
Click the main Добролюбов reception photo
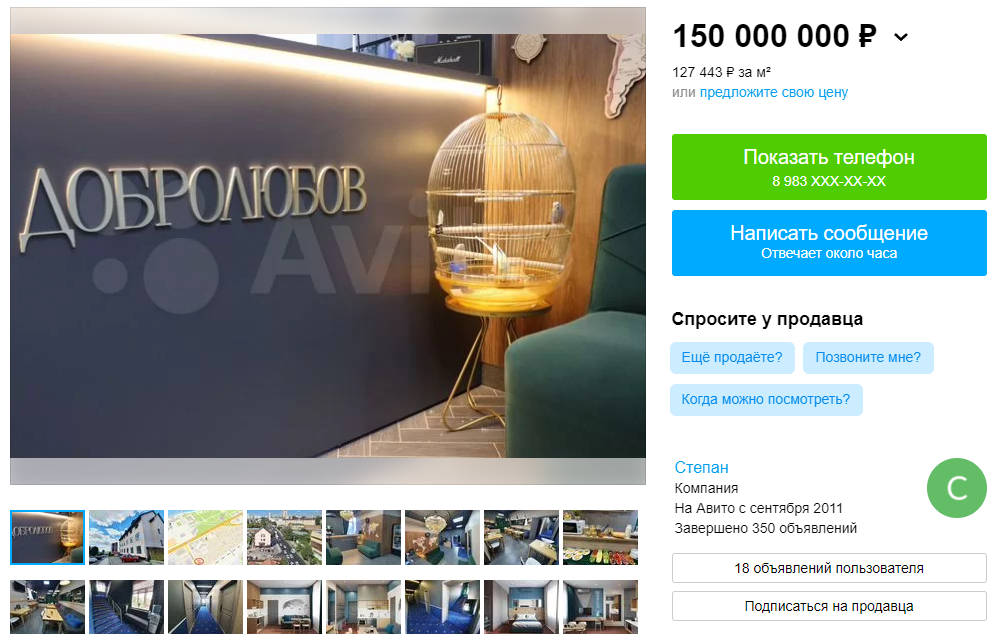click(328, 246)
